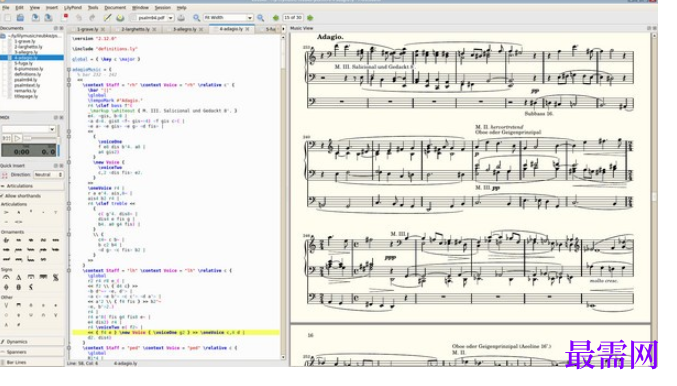Click the Quick Insert direction arrows icon

(x=5, y=175)
